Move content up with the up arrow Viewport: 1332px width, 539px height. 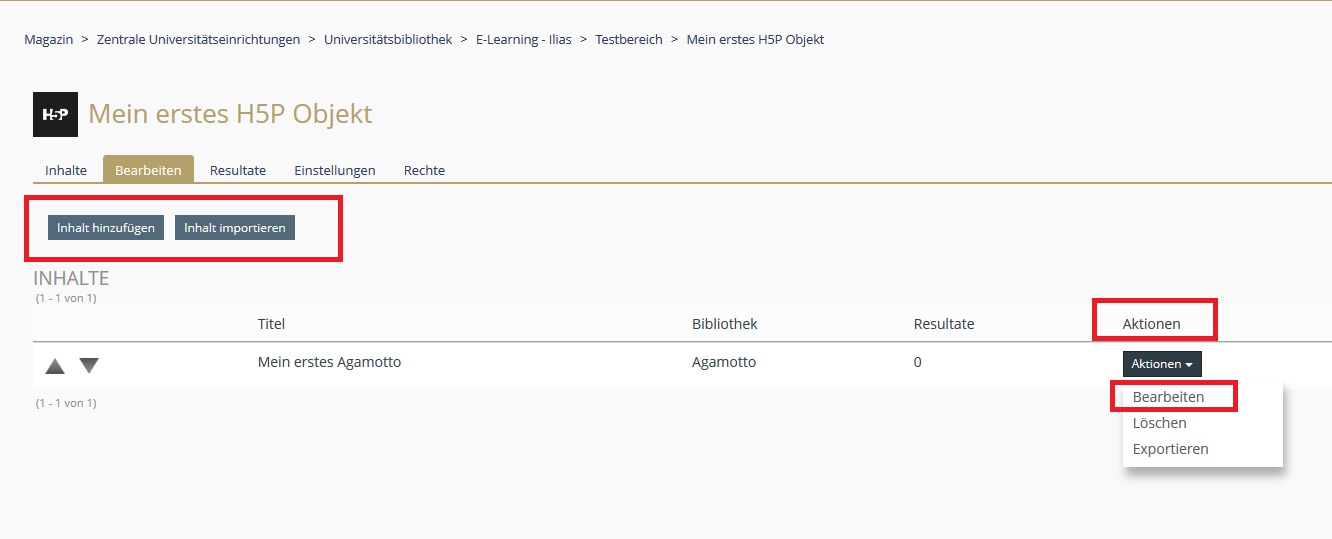[55, 366]
